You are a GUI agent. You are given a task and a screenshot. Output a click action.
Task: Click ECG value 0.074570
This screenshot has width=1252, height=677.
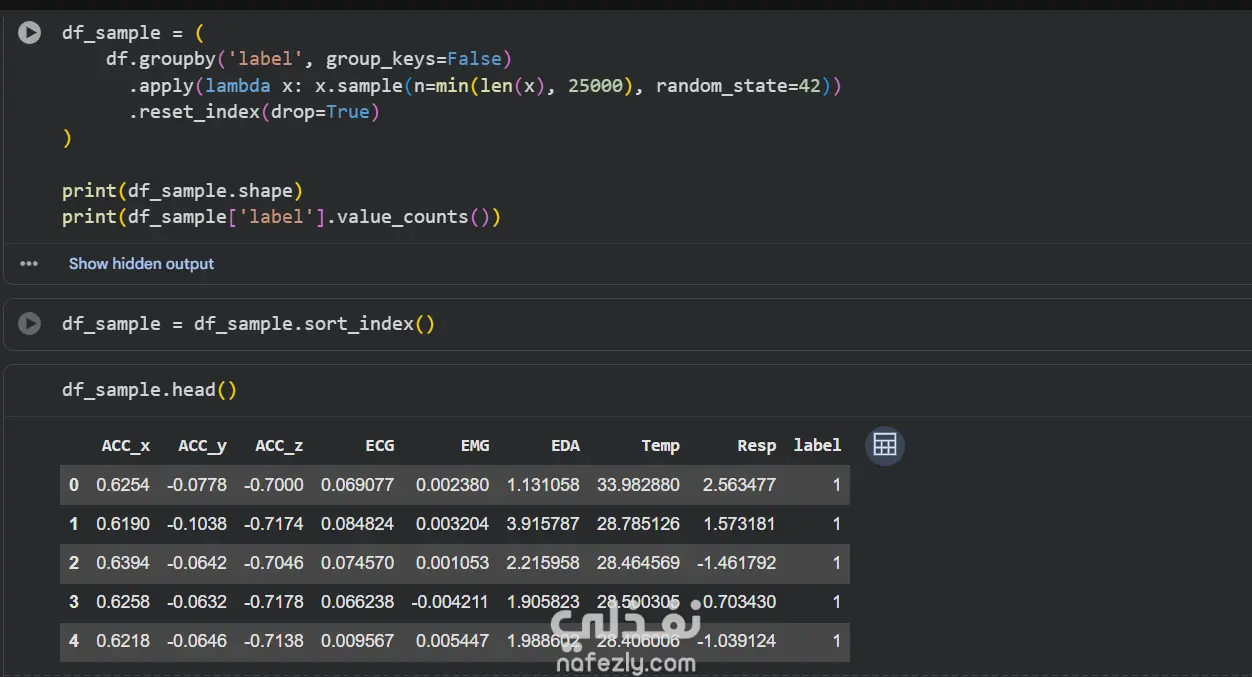pos(357,563)
